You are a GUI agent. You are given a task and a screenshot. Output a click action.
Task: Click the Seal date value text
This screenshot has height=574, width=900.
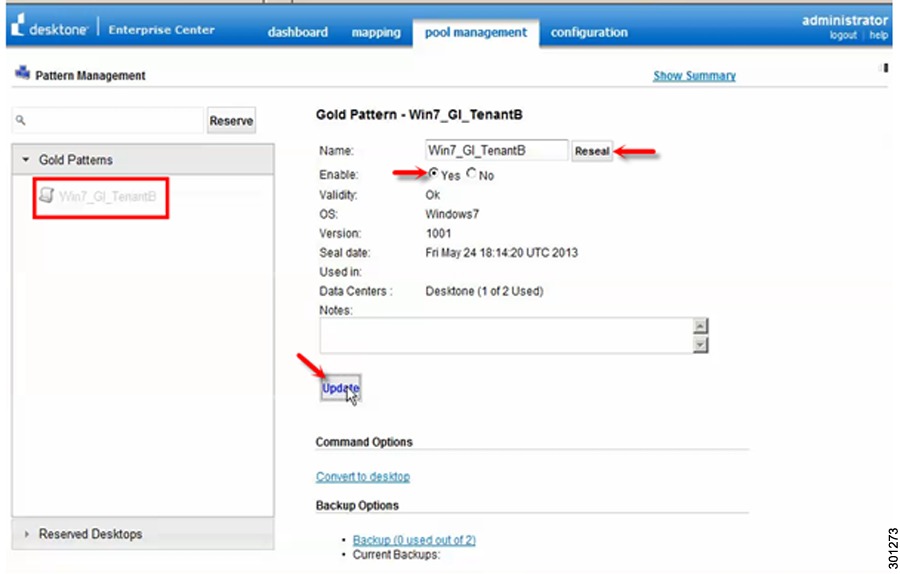point(501,253)
